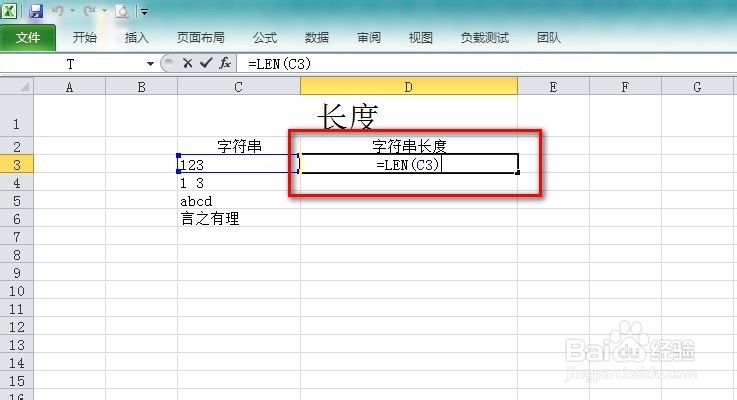The width and height of the screenshot is (737, 400).
Task: Select row 10 header
Action: [17, 291]
